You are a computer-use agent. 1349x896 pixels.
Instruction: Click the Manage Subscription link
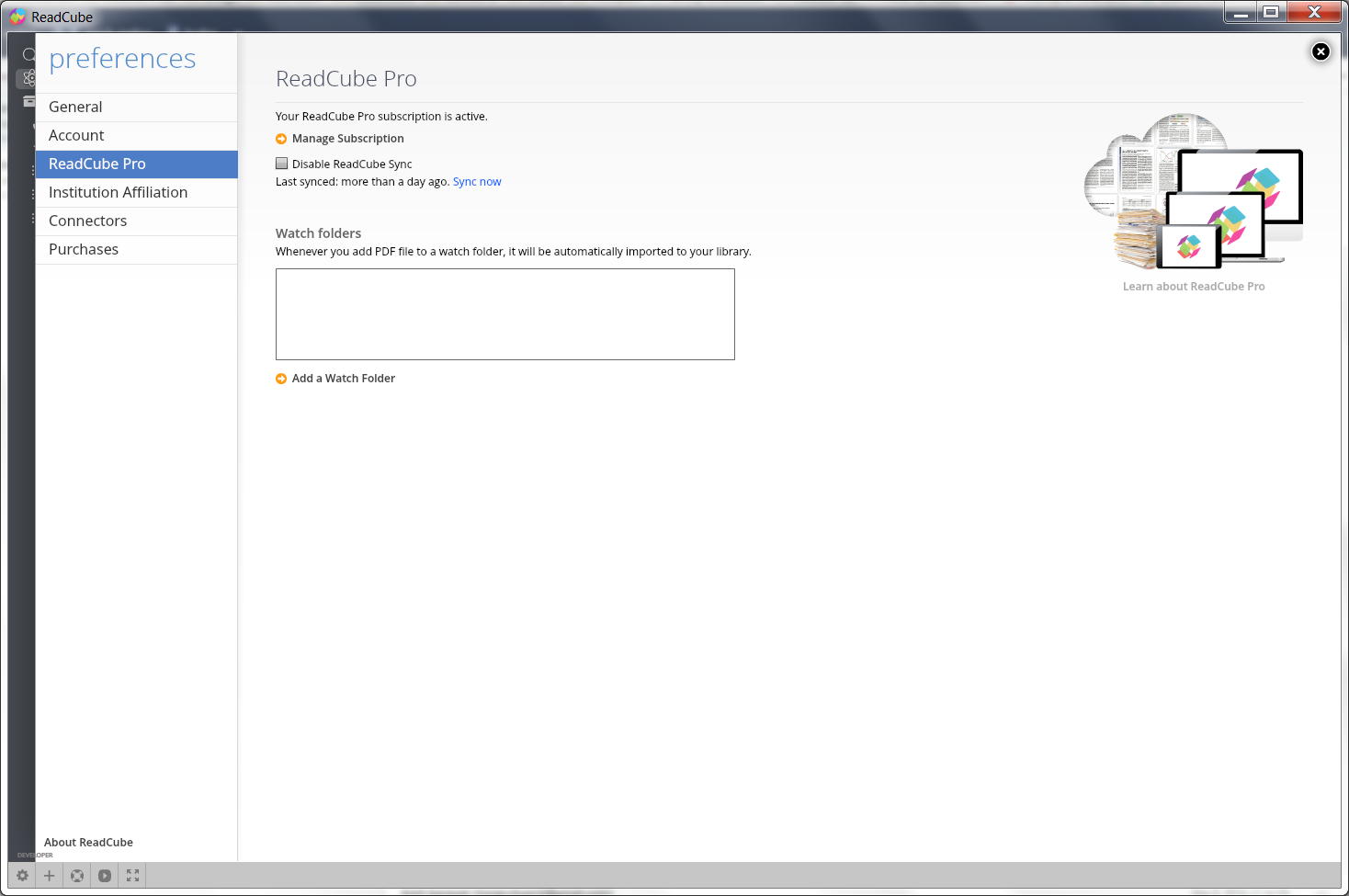tap(347, 139)
